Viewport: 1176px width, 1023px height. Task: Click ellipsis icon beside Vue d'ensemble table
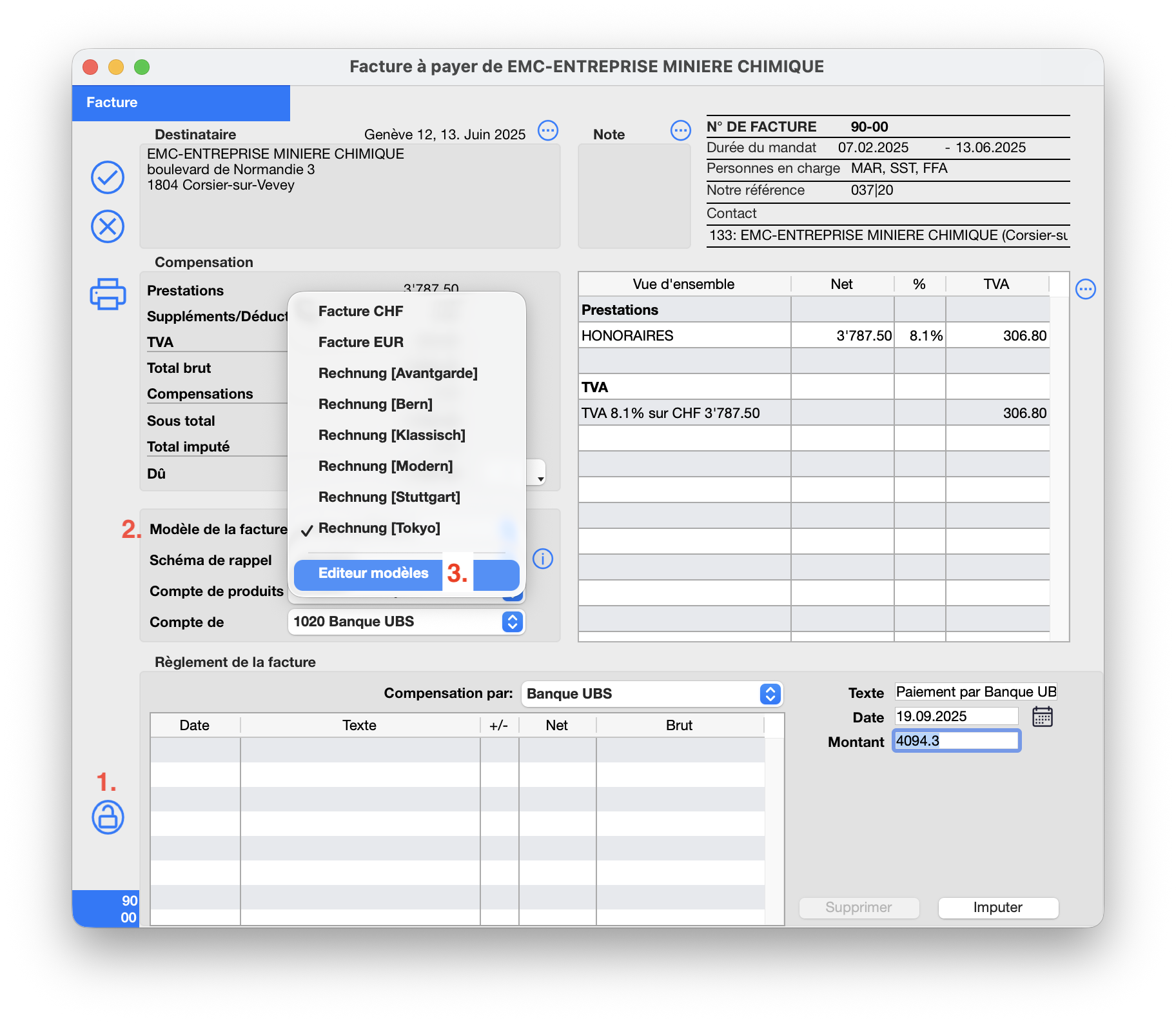point(1086,289)
